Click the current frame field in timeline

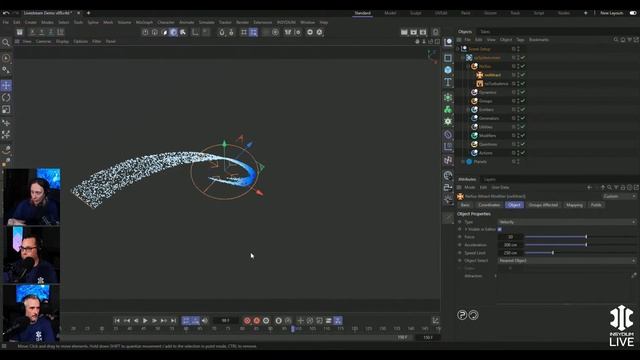(226, 321)
